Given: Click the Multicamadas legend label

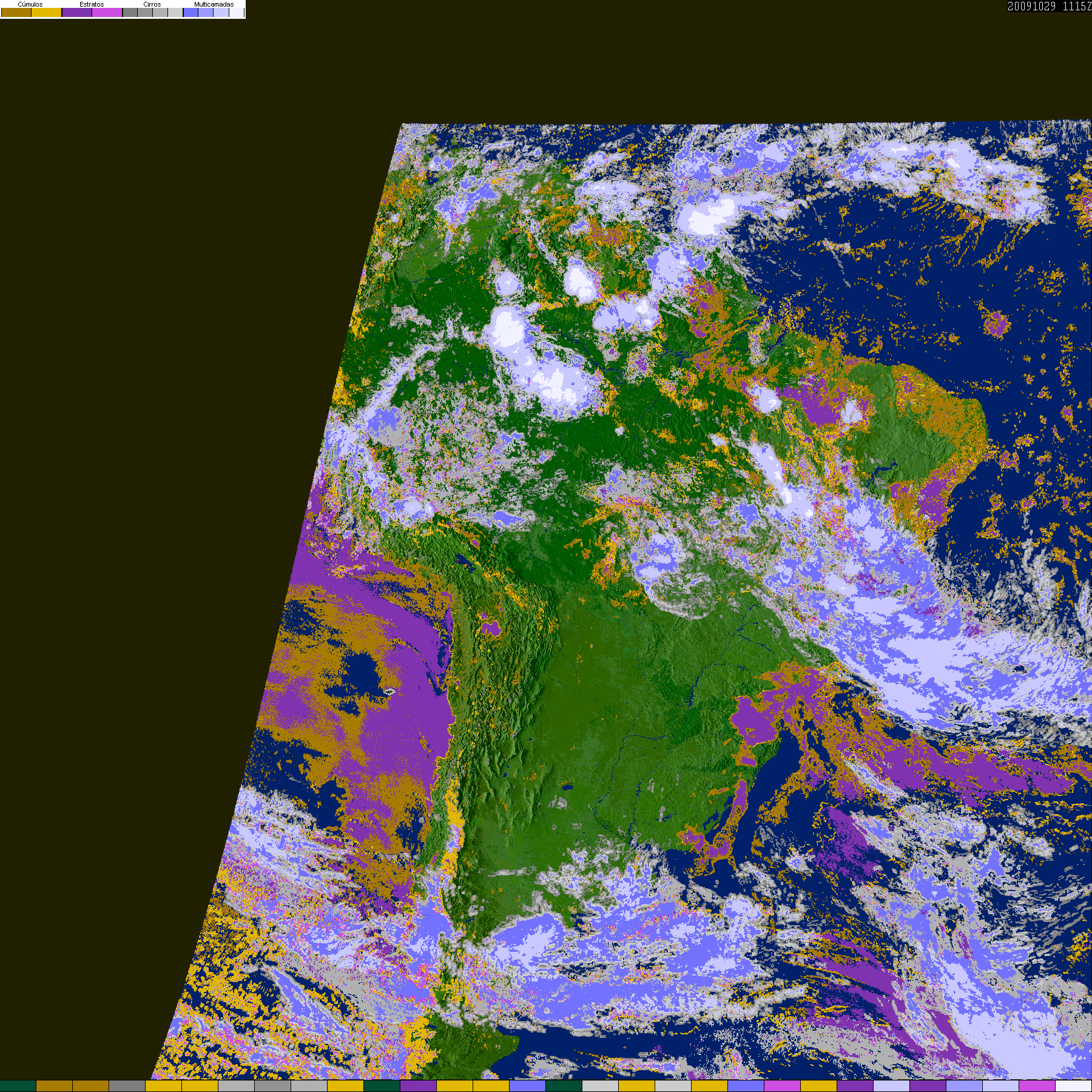Looking at the screenshot, I should (x=214, y=4).
